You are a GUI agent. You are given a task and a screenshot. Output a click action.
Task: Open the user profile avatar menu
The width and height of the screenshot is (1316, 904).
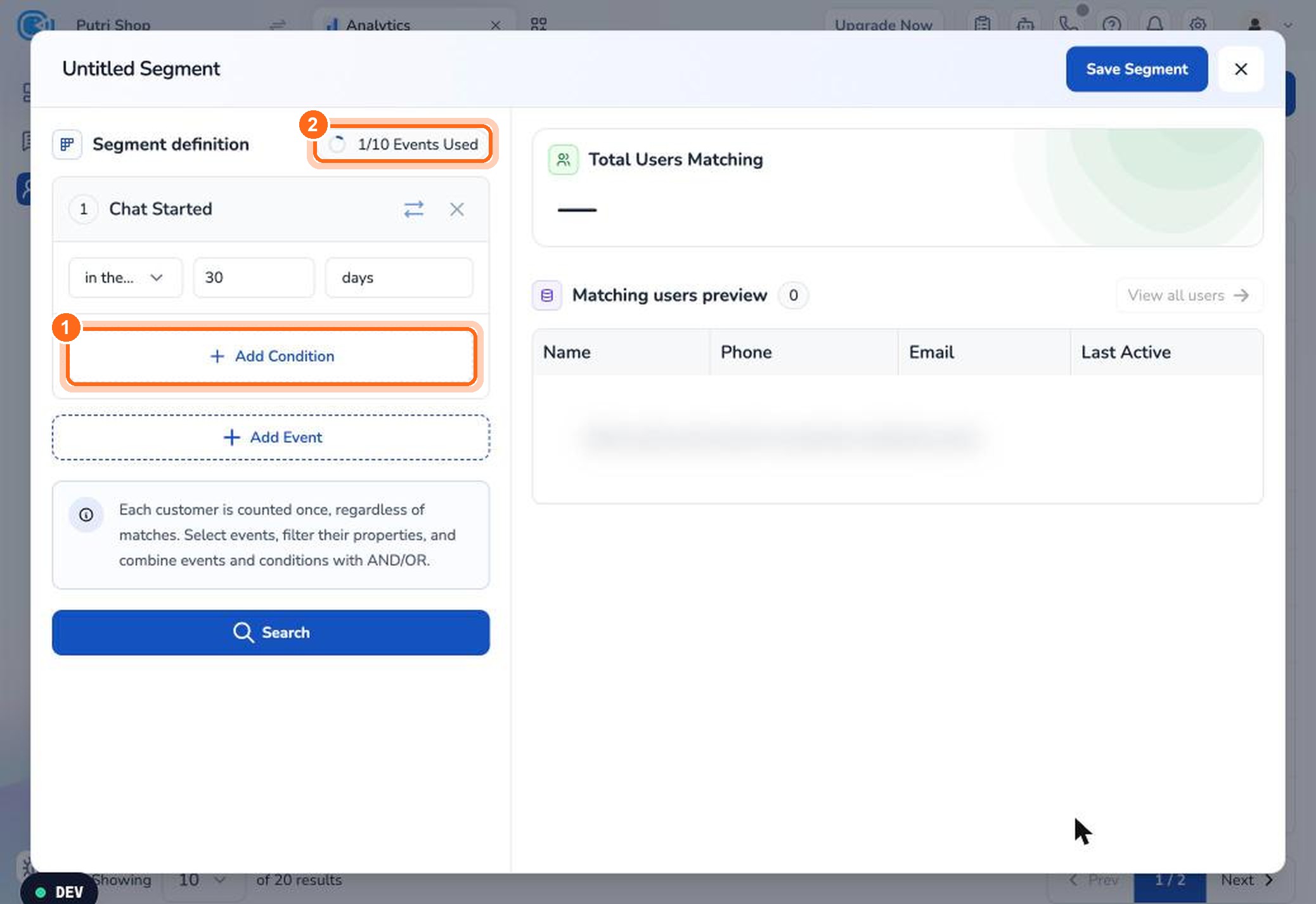click(1254, 24)
